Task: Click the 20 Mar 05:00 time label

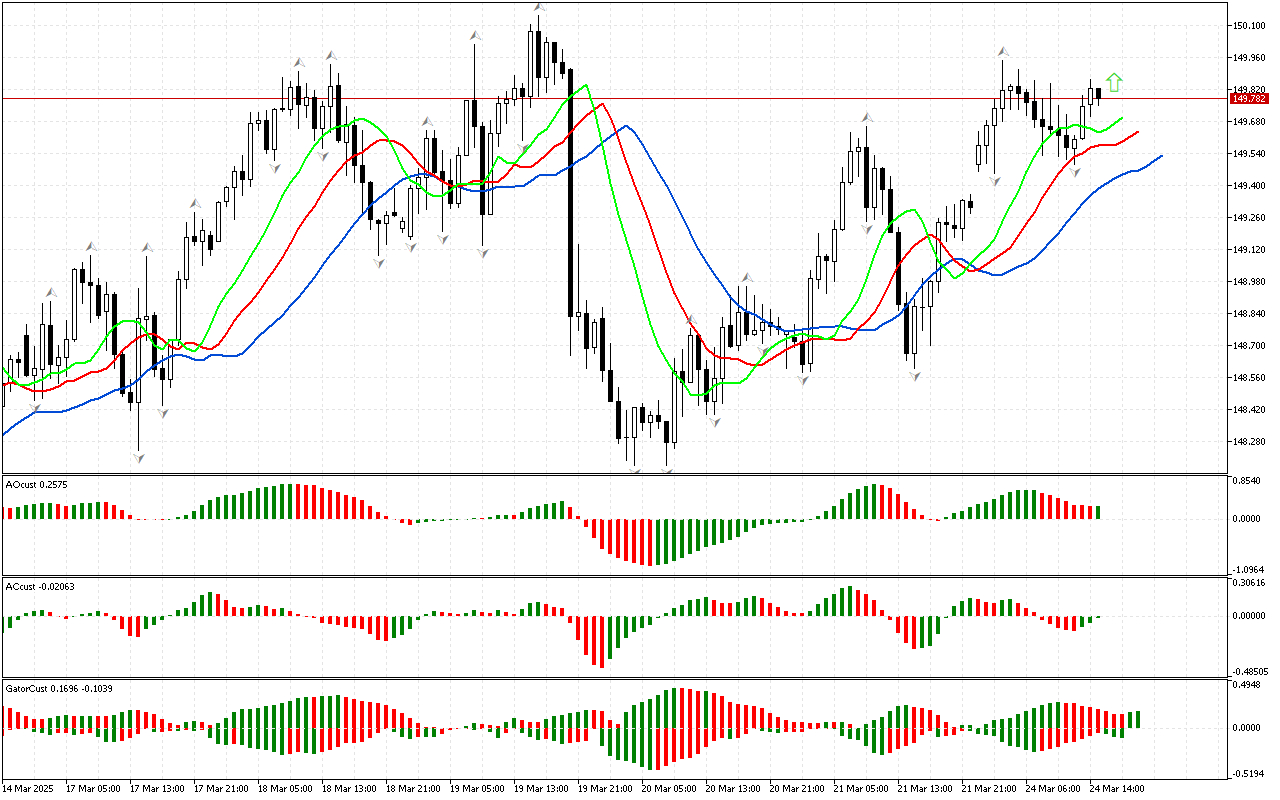Action: click(669, 788)
